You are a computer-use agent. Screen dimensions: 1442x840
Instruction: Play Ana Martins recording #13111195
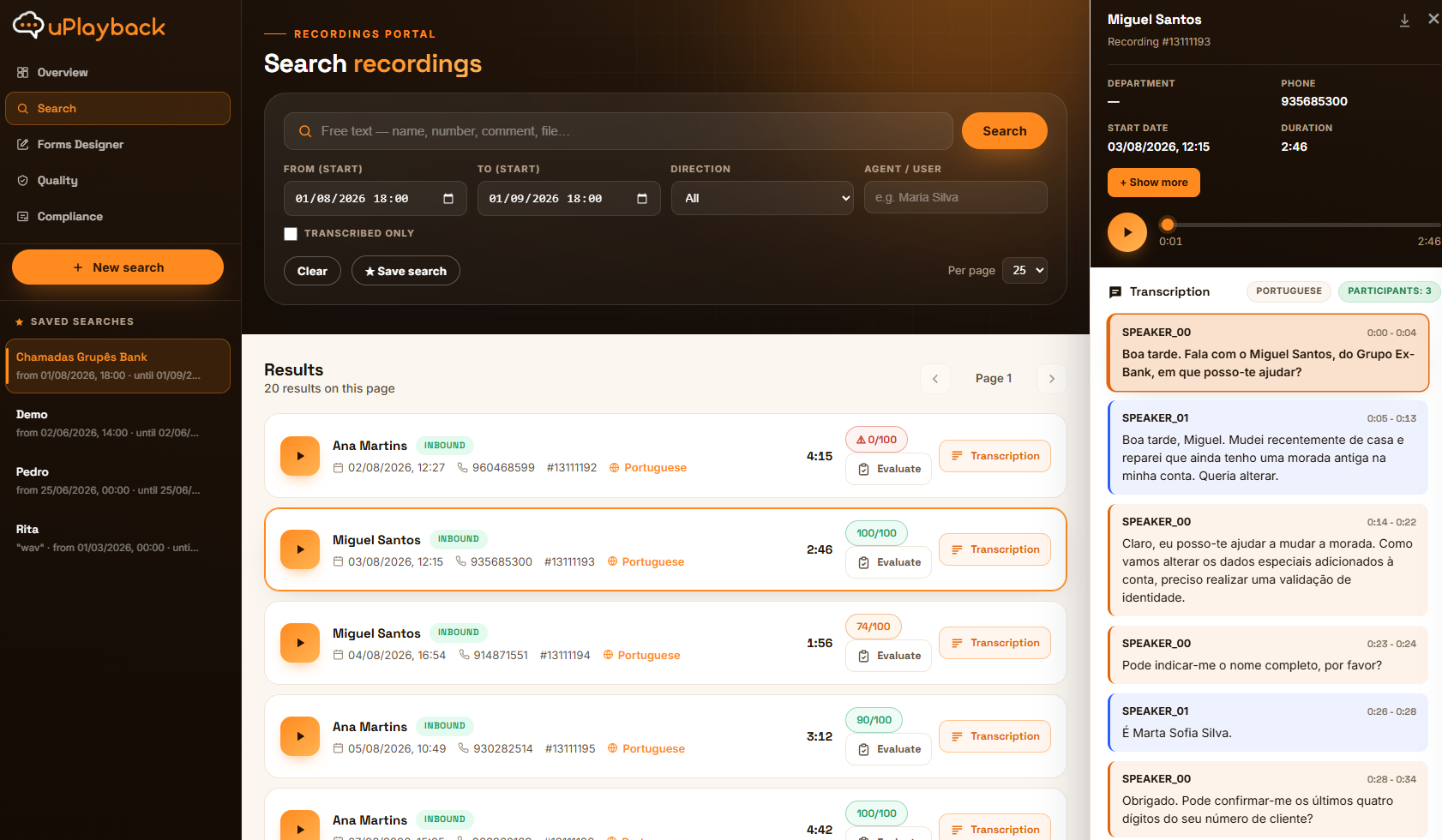(300, 736)
